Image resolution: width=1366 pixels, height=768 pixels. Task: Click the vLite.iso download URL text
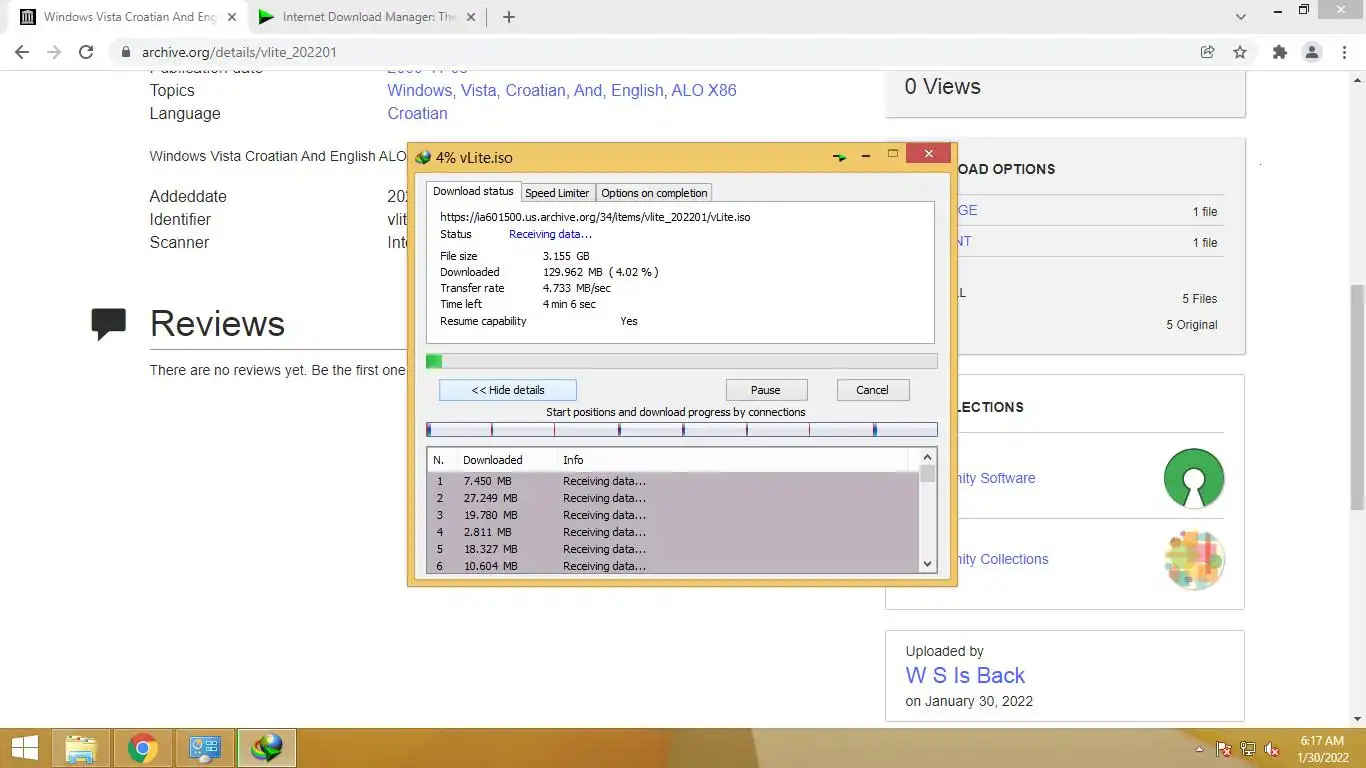click(595, 216)
